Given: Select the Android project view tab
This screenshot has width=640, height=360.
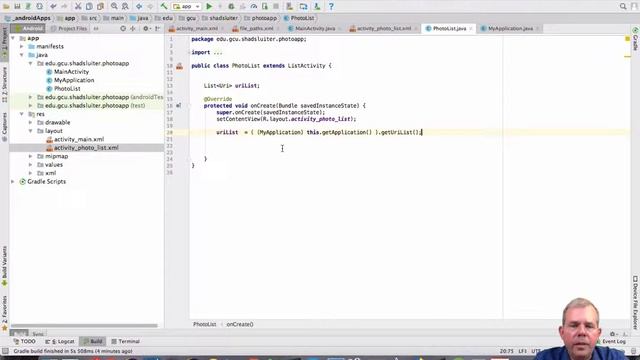Looking at the screenshot, I should (x=29, y=29).
